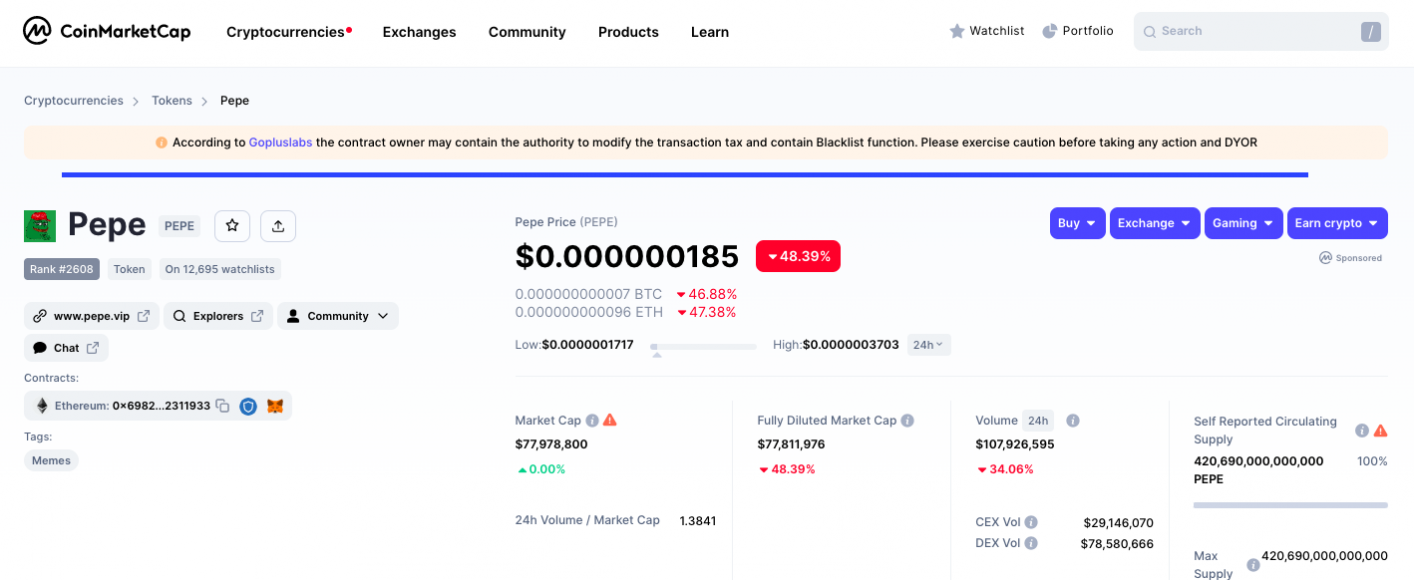Click the Community person icon

tap(293, 316)
